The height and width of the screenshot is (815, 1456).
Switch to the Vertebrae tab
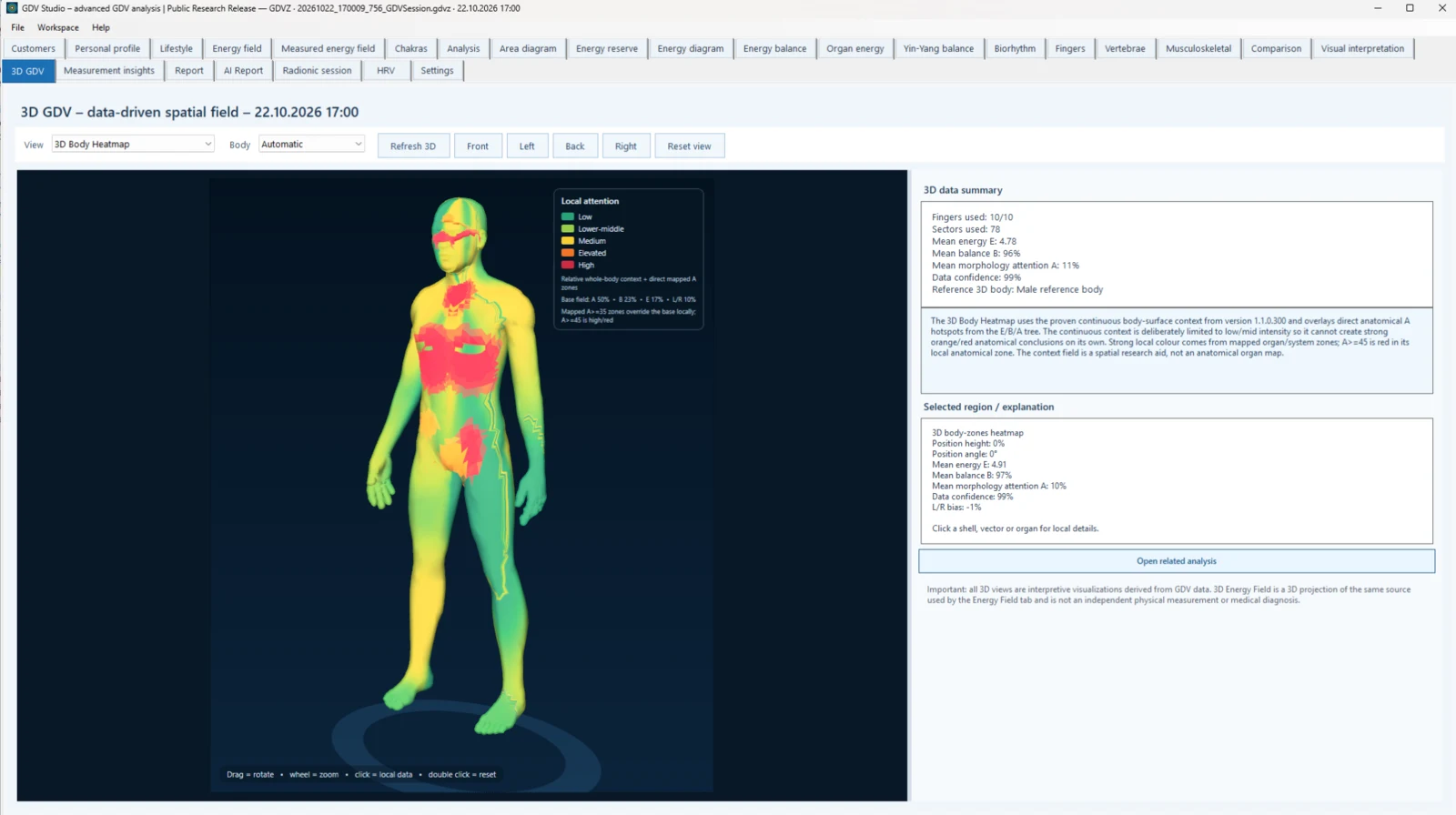1125,48
